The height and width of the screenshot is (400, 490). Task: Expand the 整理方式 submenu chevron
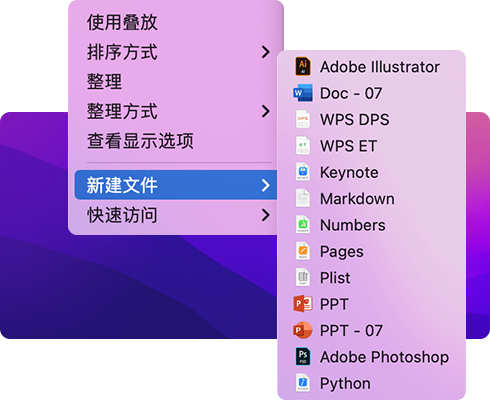[x=265, y=111]
